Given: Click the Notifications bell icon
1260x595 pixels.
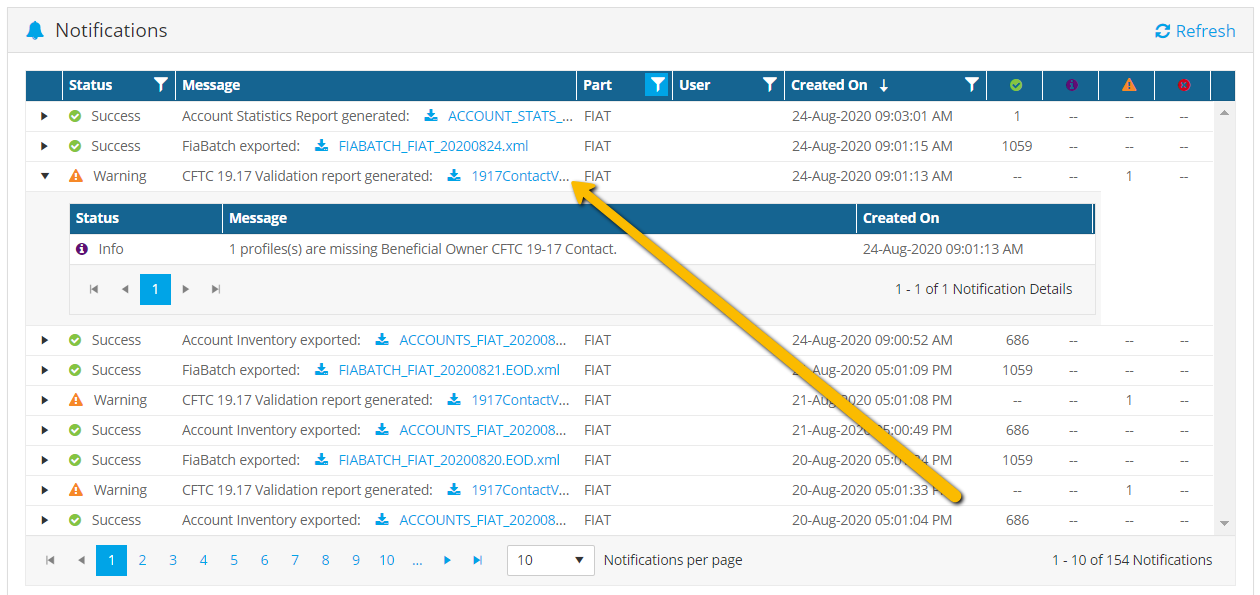Looking at the screenshot, I should [x=35, y=30].
